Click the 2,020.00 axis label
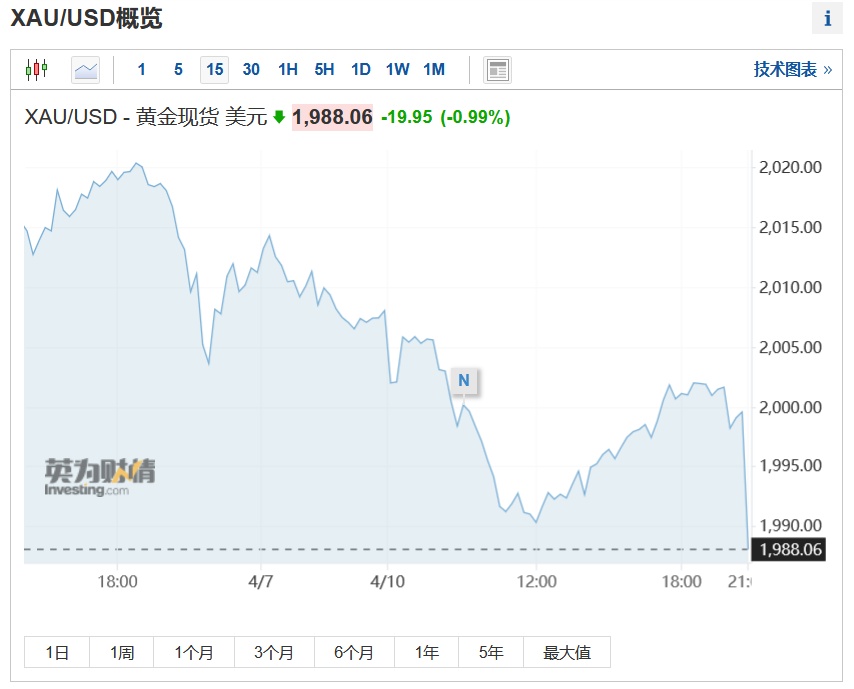 click(x=790, y=167)
